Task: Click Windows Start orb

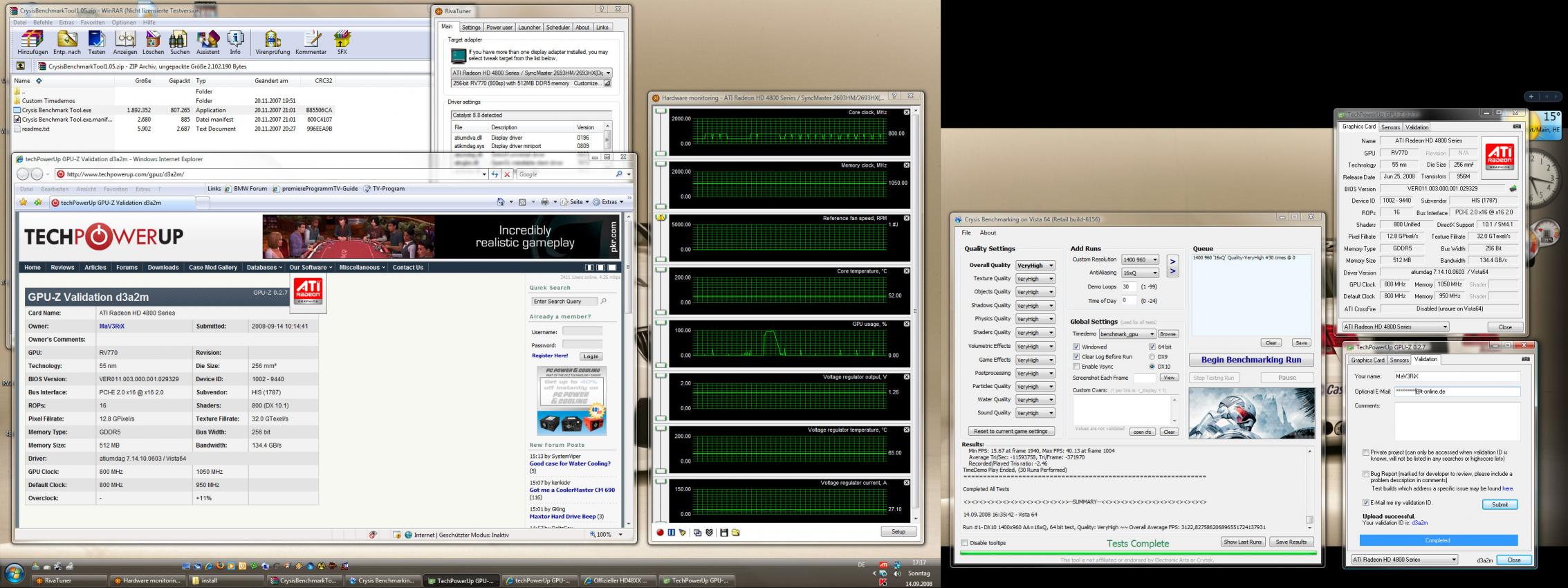Action: pos(15,573)
